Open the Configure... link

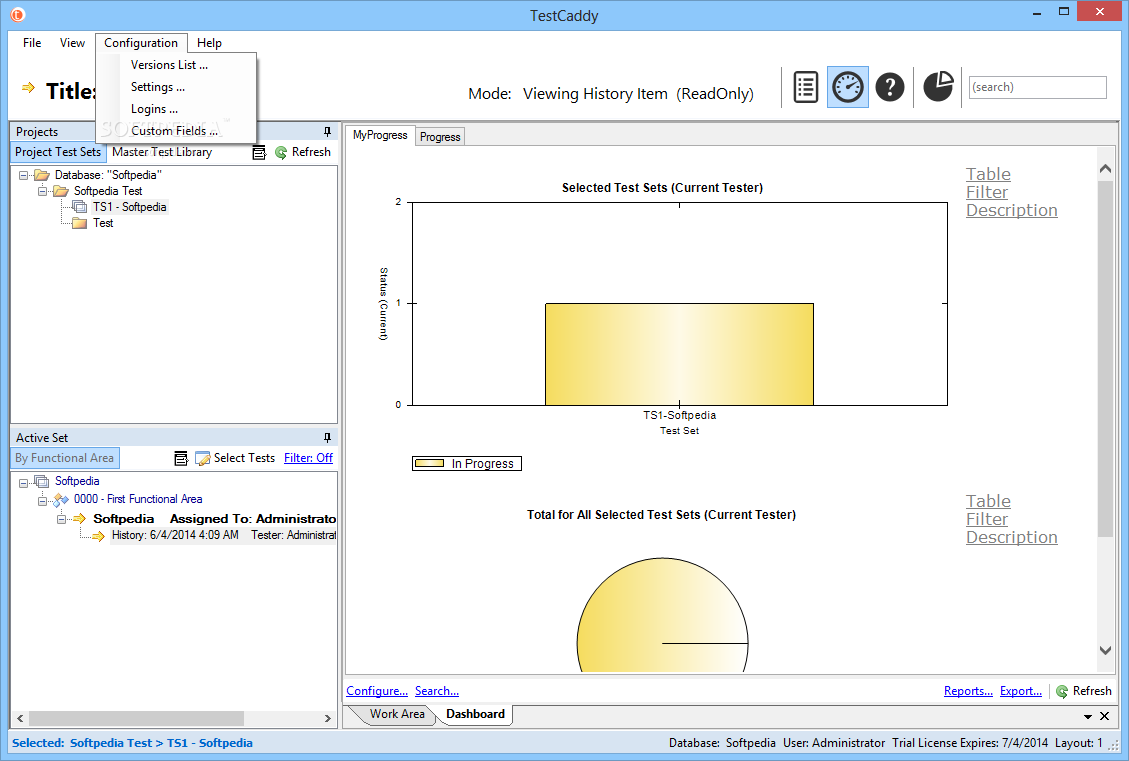377,691
